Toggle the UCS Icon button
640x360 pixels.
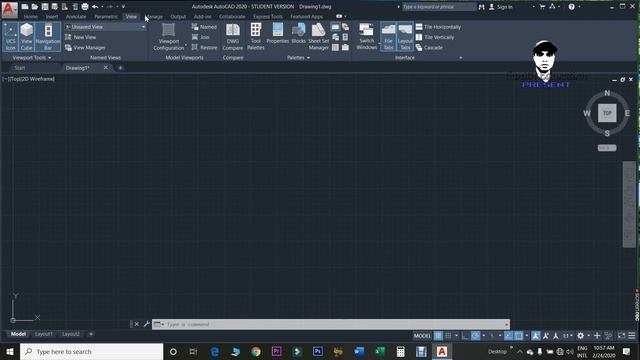tap(11, 37)
